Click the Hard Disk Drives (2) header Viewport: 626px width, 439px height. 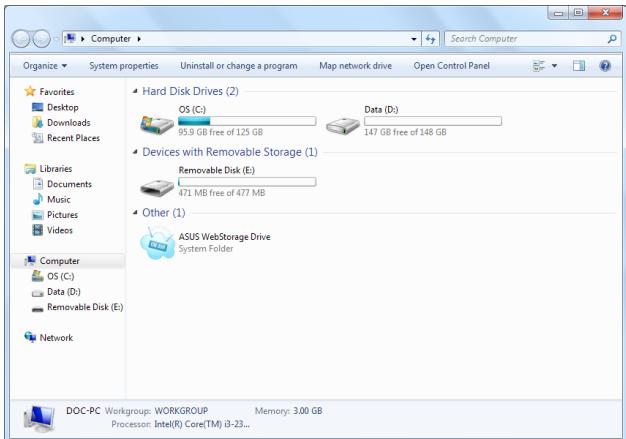tap(190, 91)
